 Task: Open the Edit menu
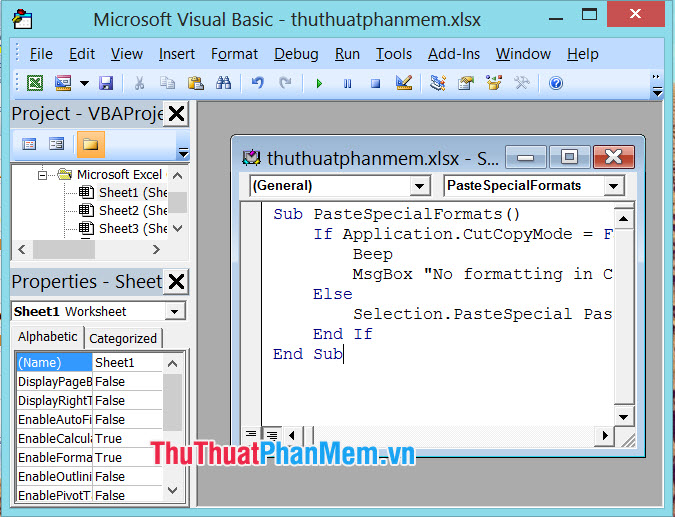[82, 54]
